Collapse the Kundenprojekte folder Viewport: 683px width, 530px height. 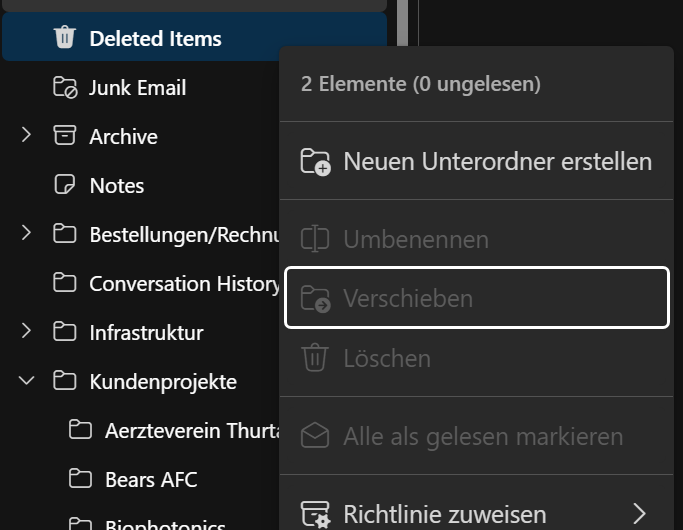pos(26,381)
